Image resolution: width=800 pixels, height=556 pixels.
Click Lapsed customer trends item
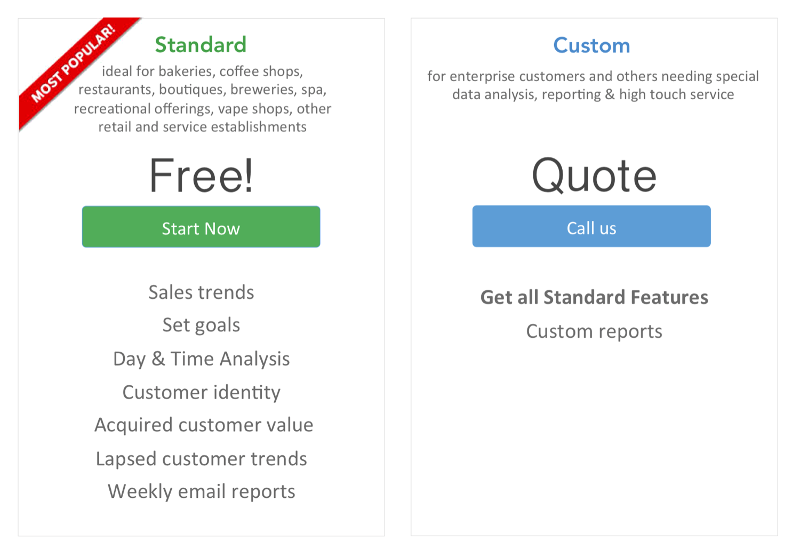pos(201,459)
